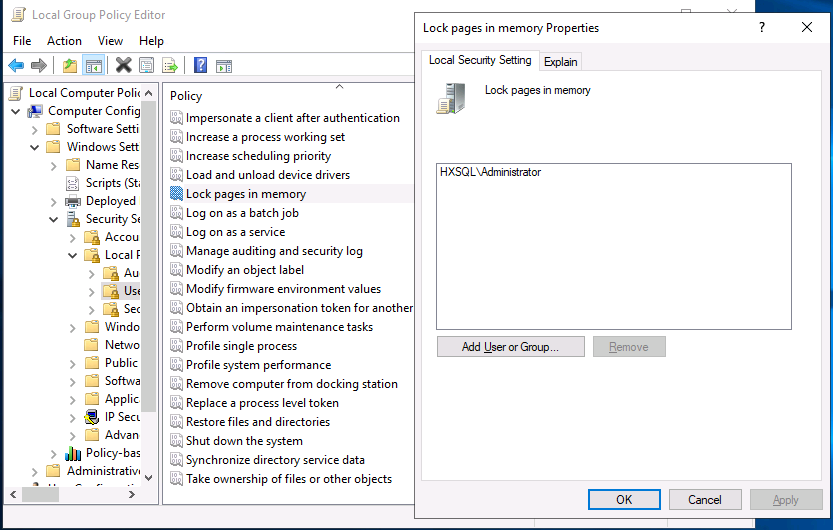Click the Export List toolbar icon
The image size is (833, 530).
tap(170, 66)
